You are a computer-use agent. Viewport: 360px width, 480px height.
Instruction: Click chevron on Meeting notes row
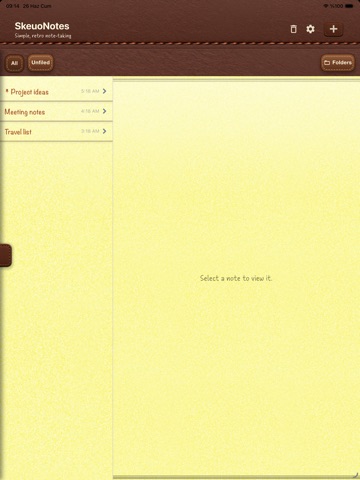click(x=105, y=111)
